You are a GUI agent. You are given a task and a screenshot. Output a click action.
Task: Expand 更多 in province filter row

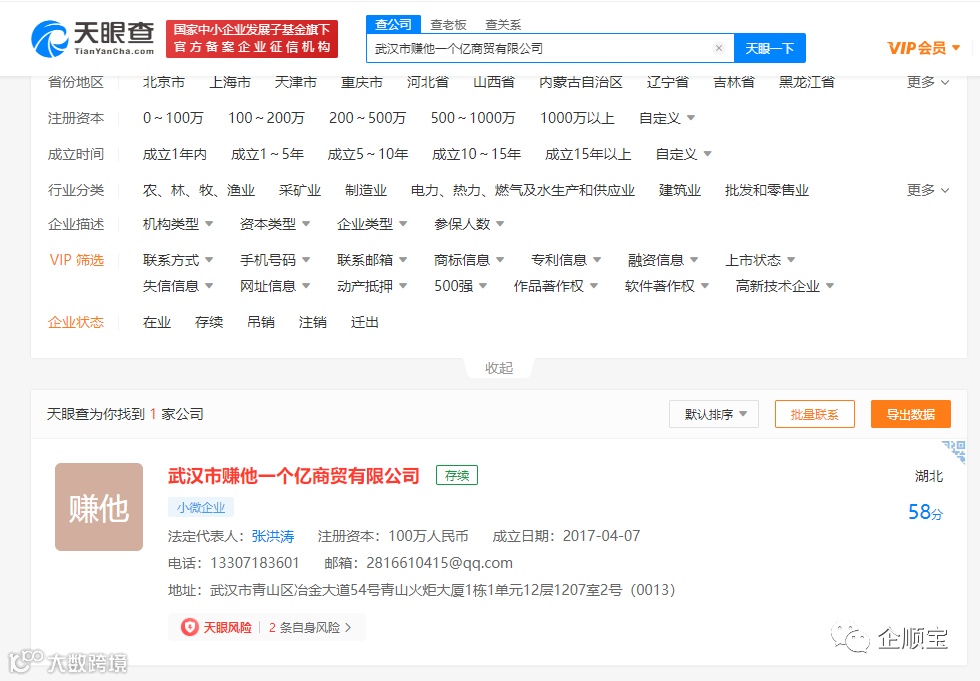click(928, 82)
